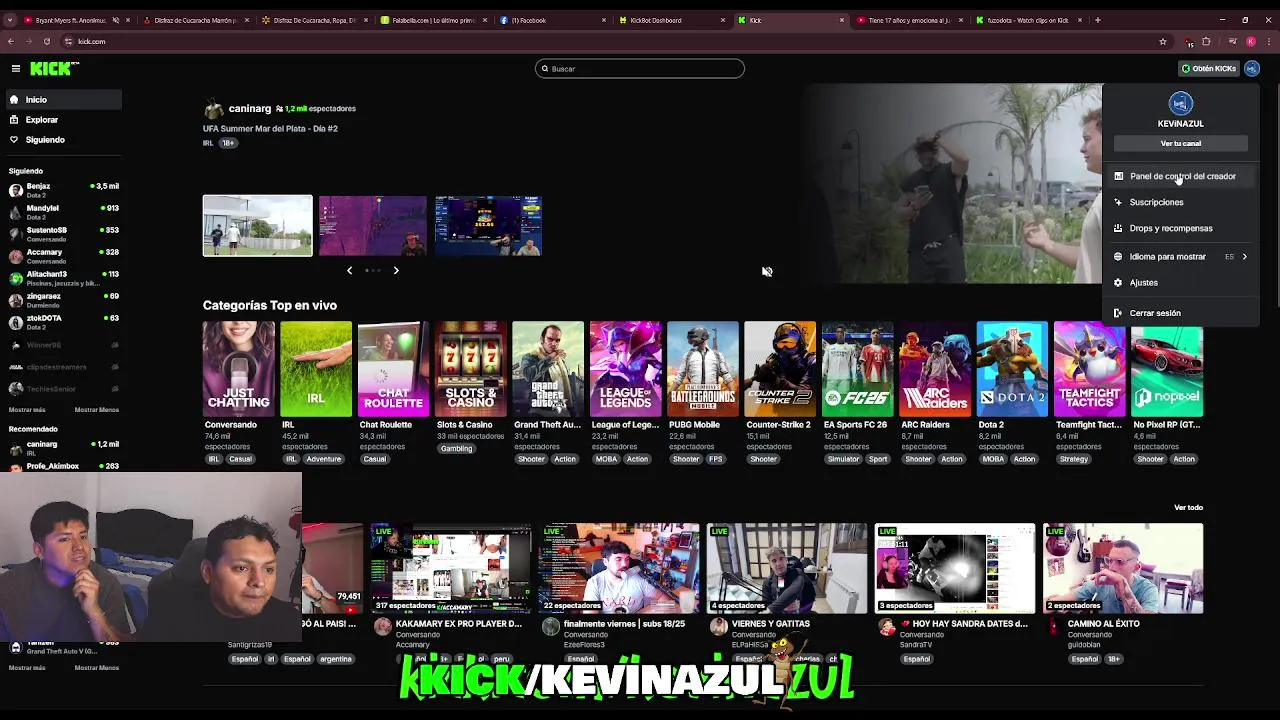Open the browser extensions puzzle icon

[x=1206, y=41]
